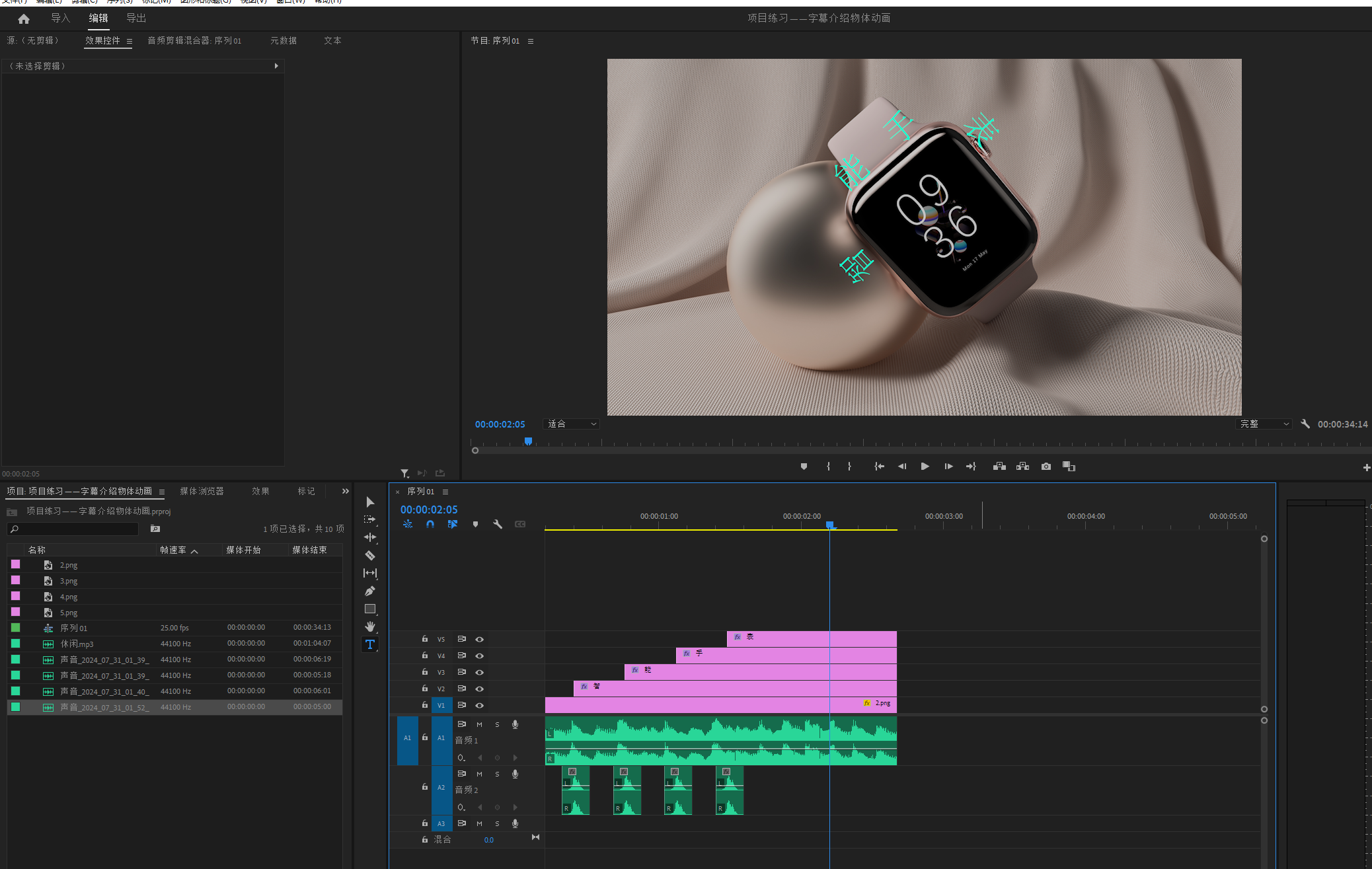Select the Pen tool
Viewport: 1372px width, 869px height.
[370, 591]
